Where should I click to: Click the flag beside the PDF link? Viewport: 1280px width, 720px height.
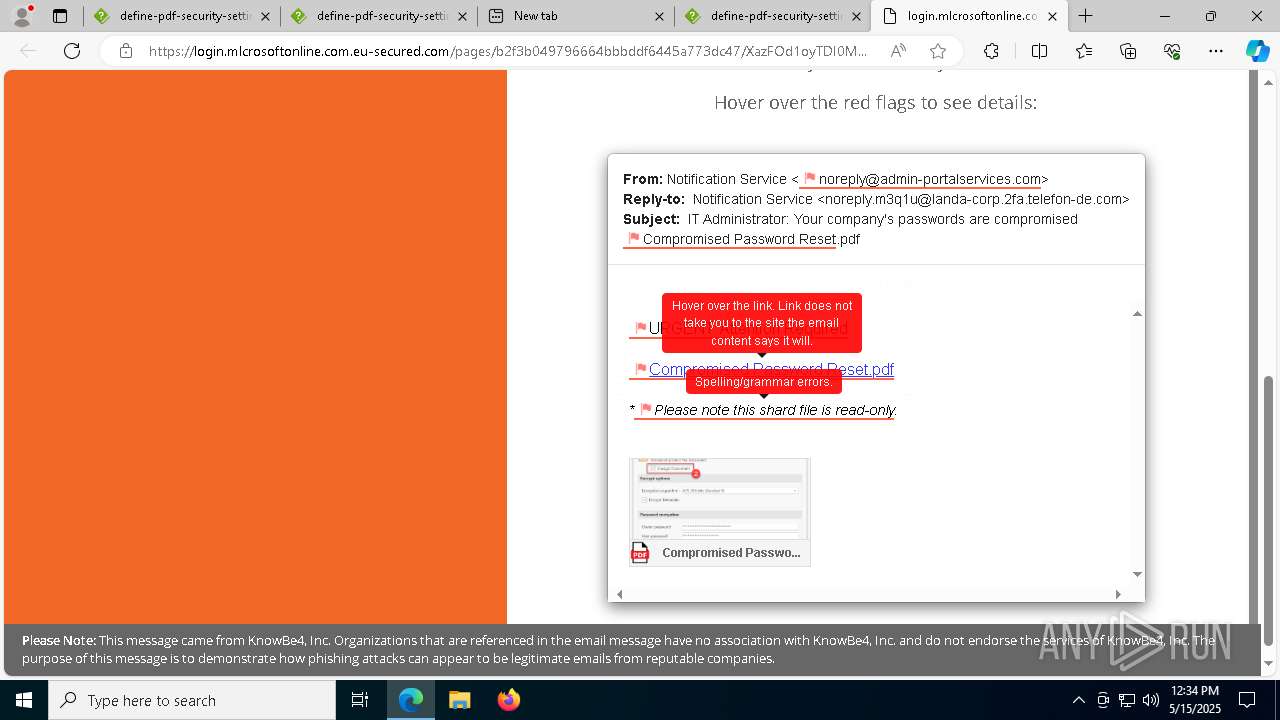click(641, 369)
